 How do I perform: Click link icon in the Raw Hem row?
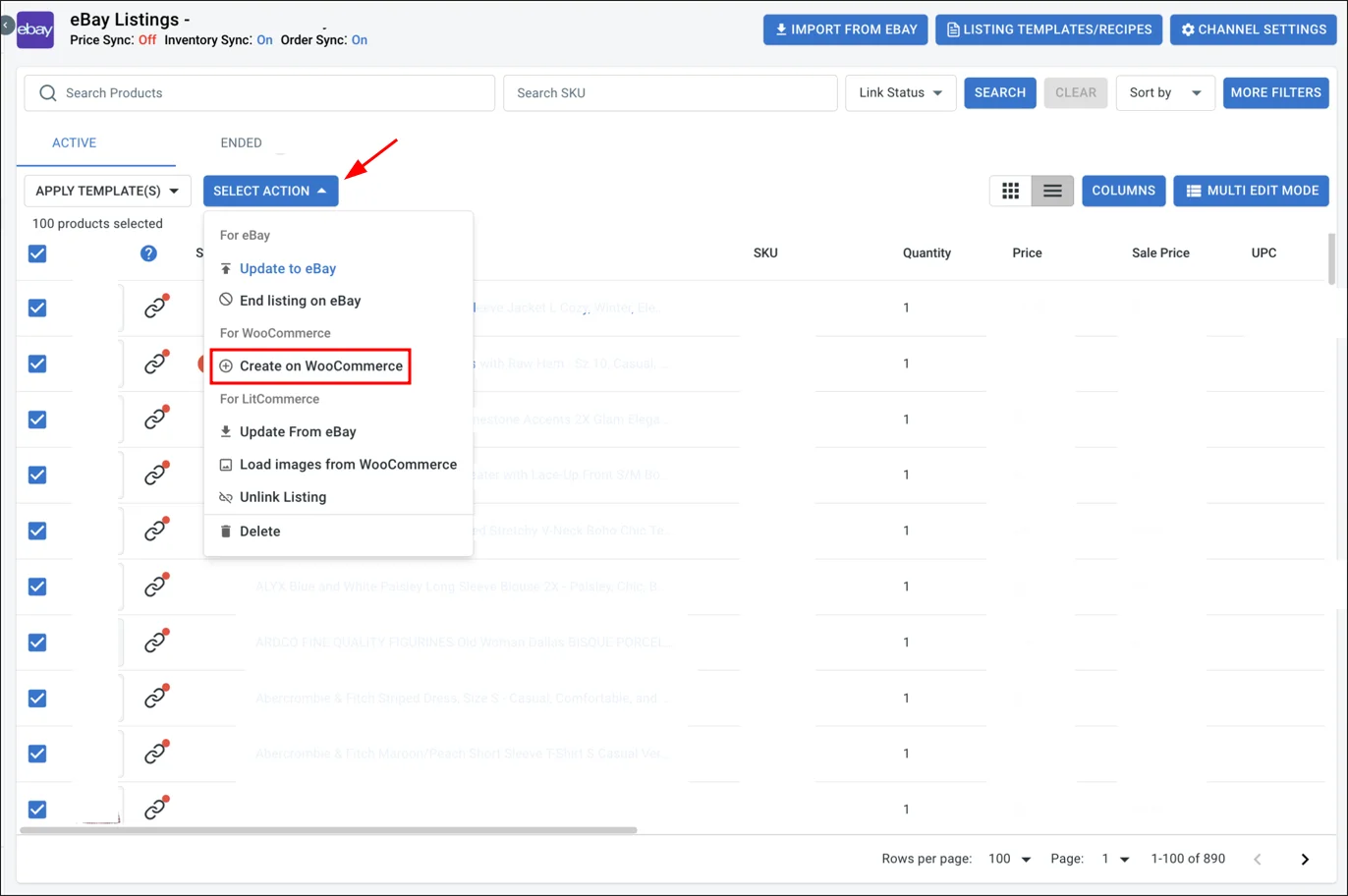coord(155,364)
